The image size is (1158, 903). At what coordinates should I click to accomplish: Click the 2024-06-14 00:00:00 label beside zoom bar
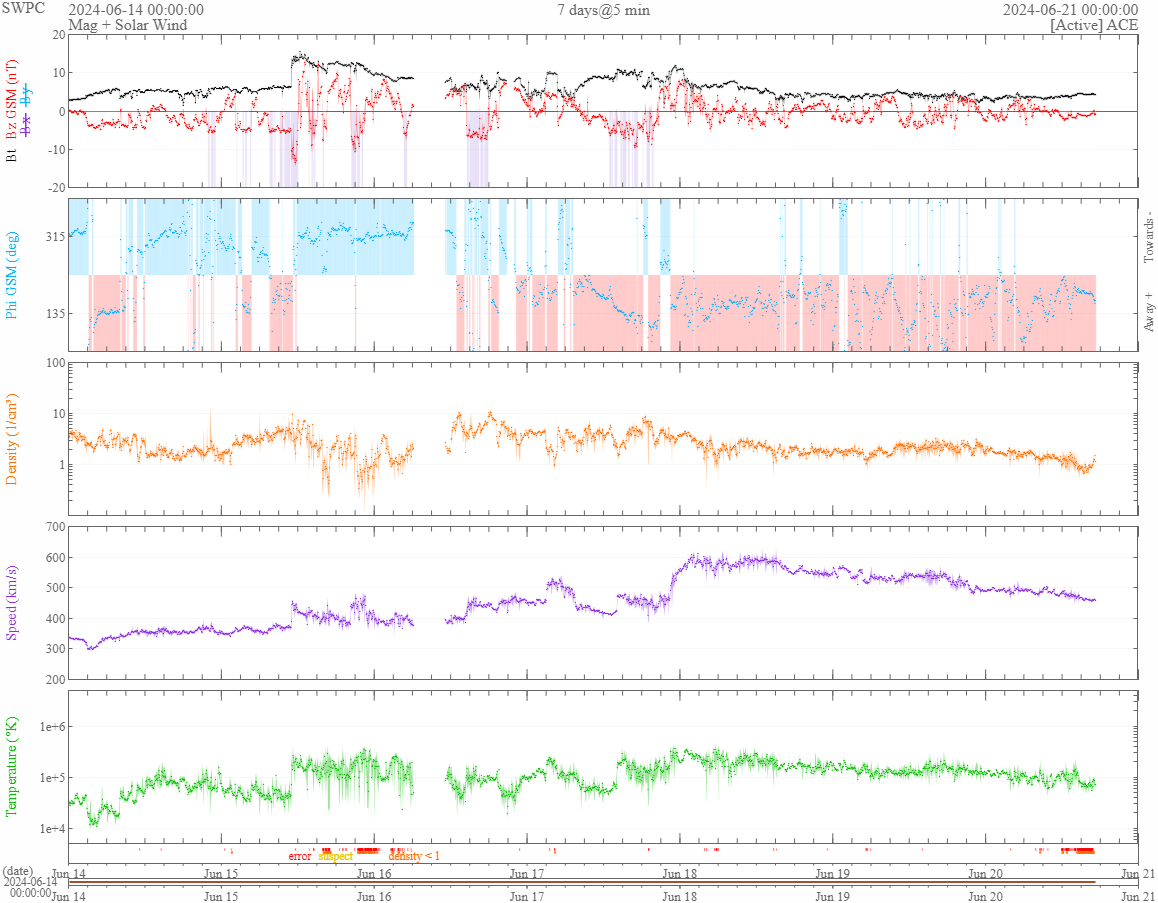point(31,887)
